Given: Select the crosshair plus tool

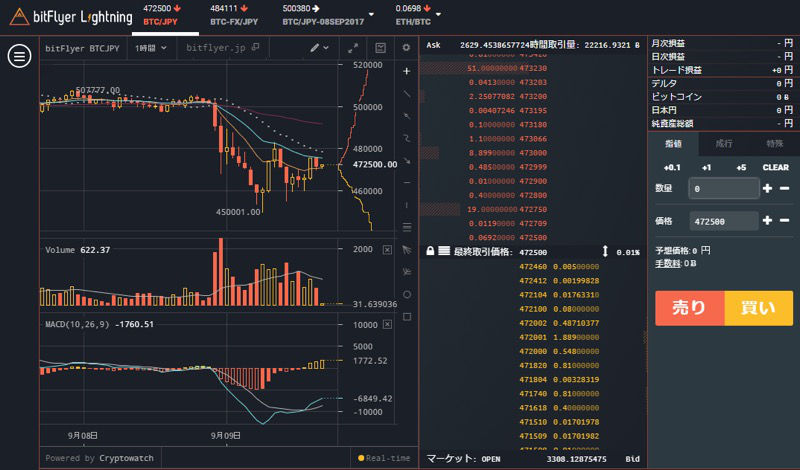Looking at the screenshot, I should tap(407, 71).
